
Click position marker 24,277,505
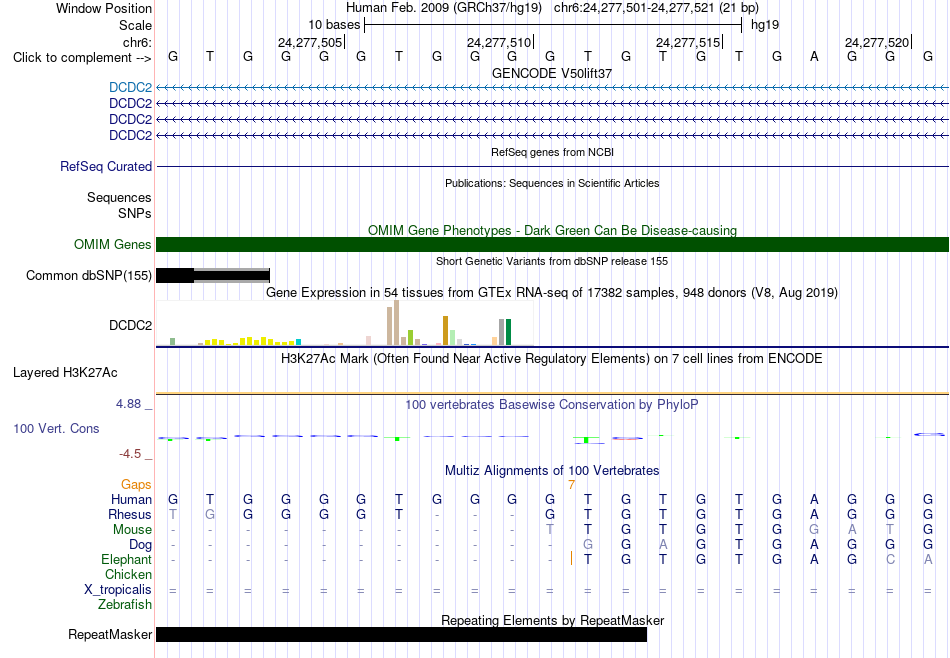click(310, 42)
